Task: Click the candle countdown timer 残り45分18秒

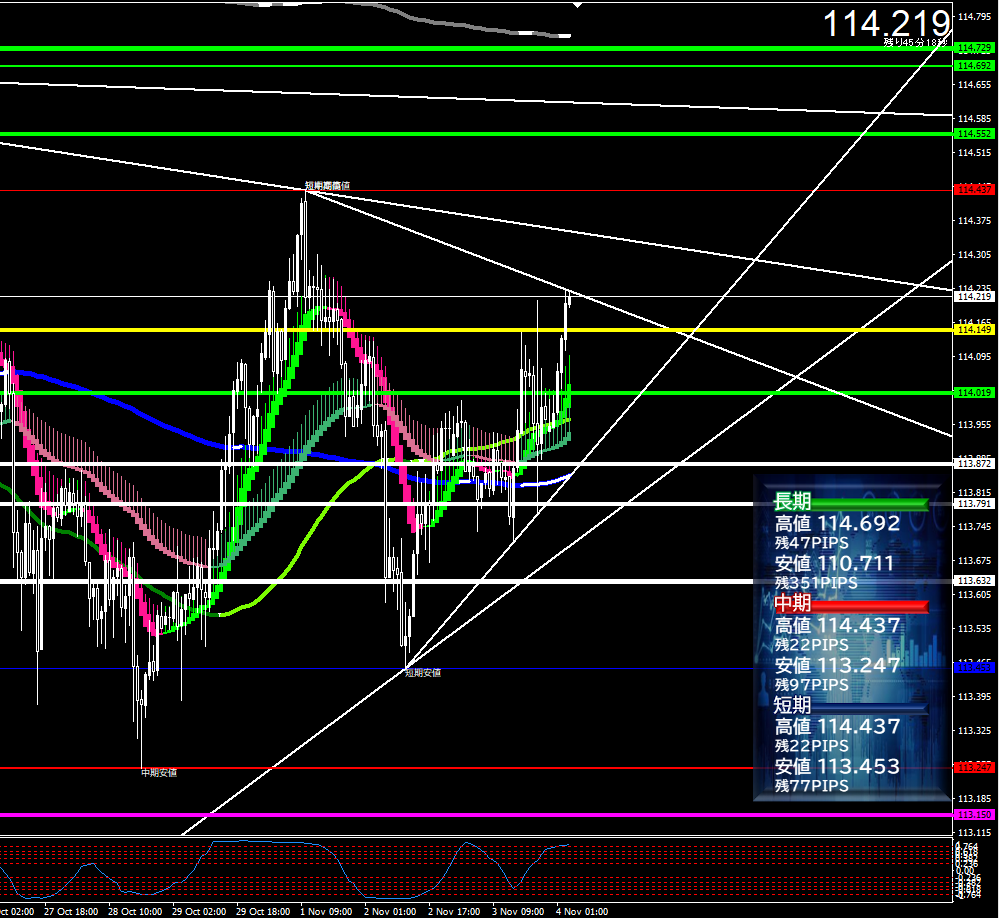Action: 914,42
